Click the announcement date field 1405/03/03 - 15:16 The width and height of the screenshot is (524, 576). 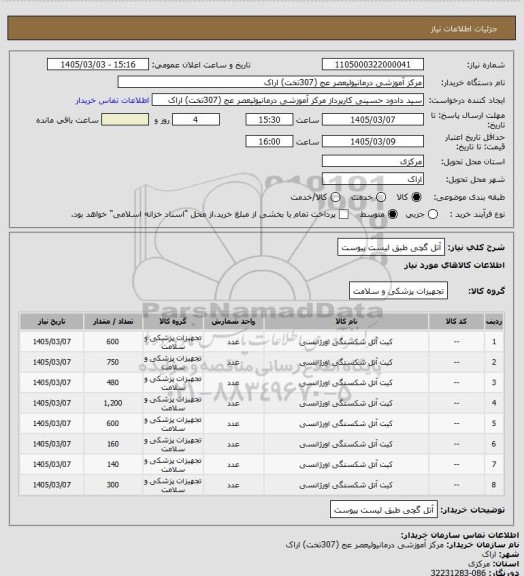(x=98, y=65)
